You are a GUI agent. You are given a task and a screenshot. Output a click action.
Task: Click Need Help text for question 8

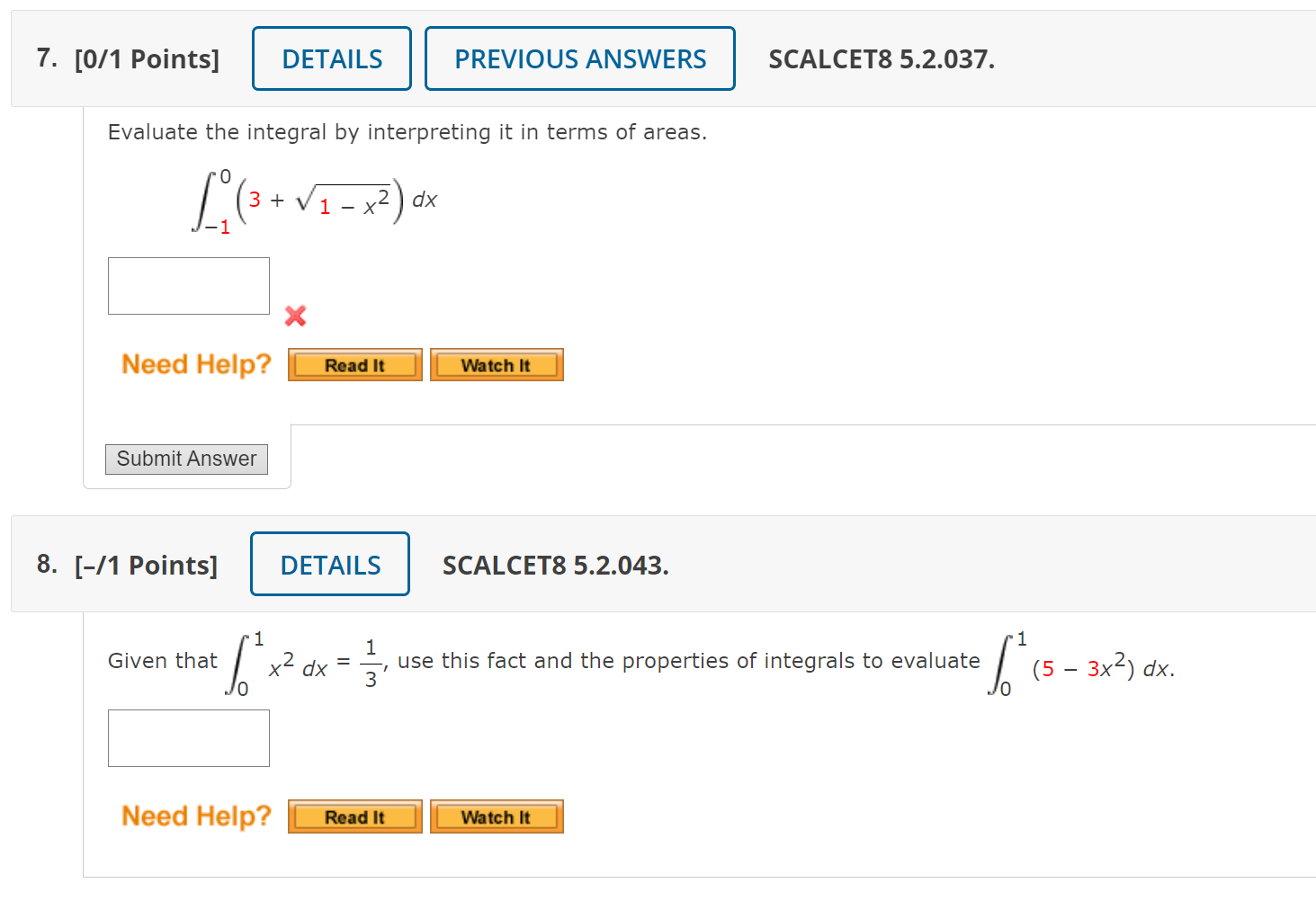click(x=195, y=816)
